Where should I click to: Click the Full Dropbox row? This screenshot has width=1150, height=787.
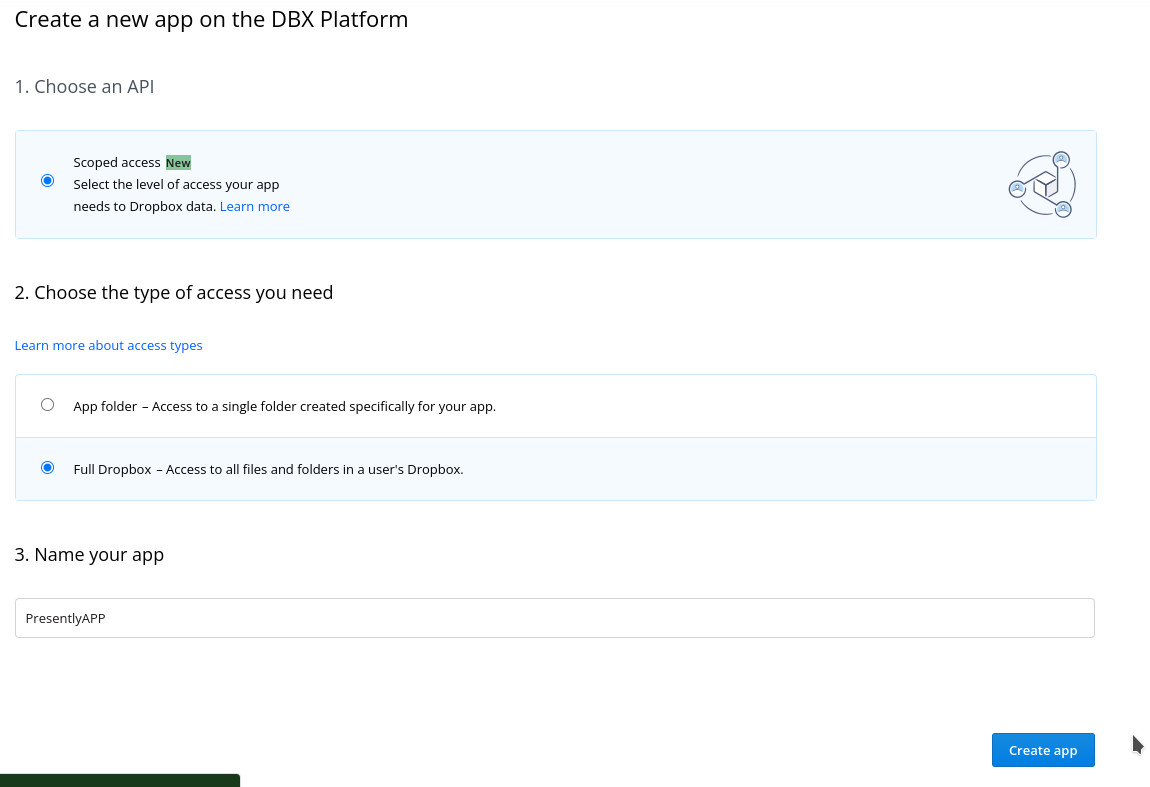point(555,468)
